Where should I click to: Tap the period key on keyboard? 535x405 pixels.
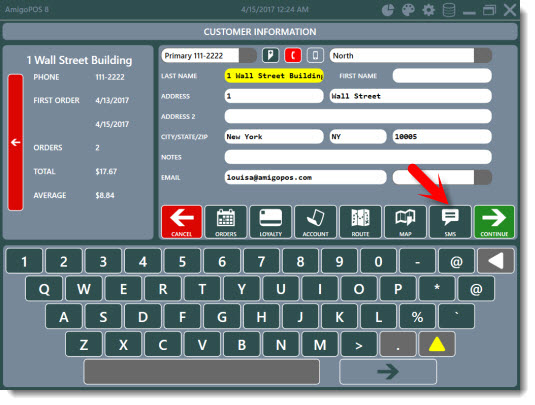(x=398, y=345)
